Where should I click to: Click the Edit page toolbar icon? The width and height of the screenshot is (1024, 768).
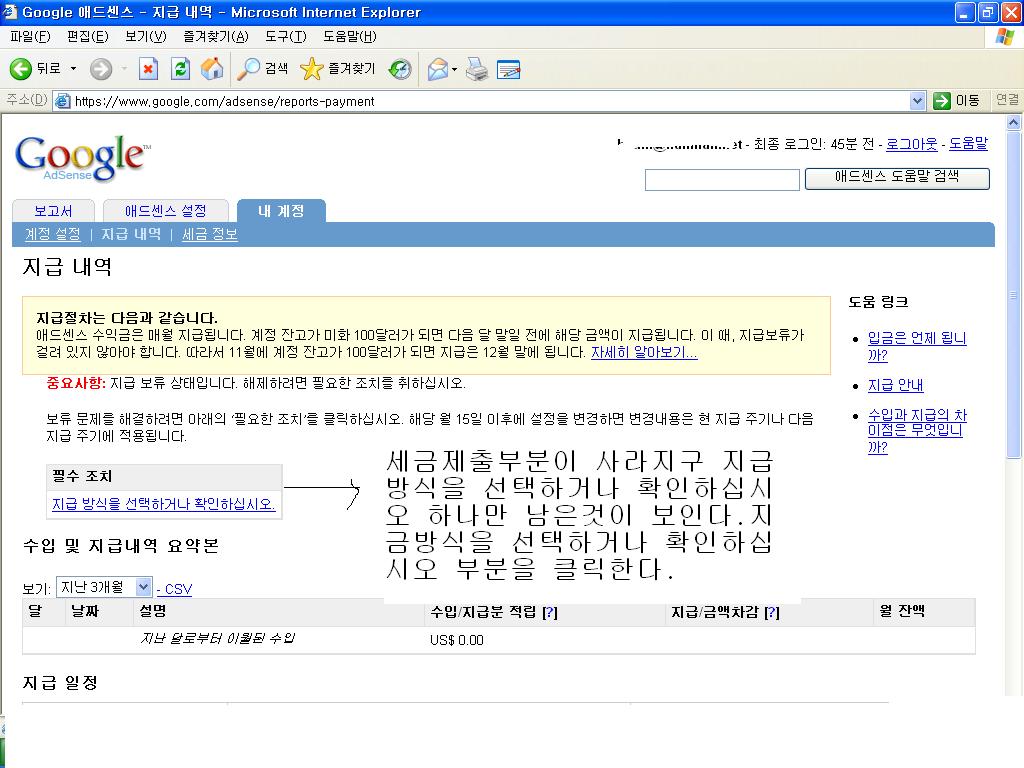(508, 69)
